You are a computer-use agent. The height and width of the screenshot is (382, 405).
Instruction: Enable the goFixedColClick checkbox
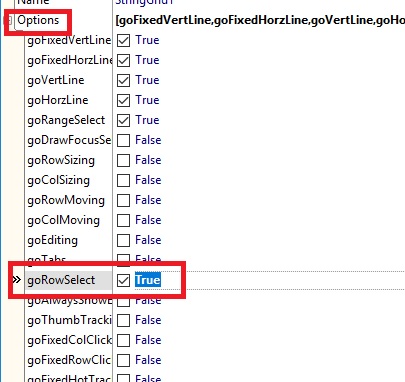tap(123, 341)
